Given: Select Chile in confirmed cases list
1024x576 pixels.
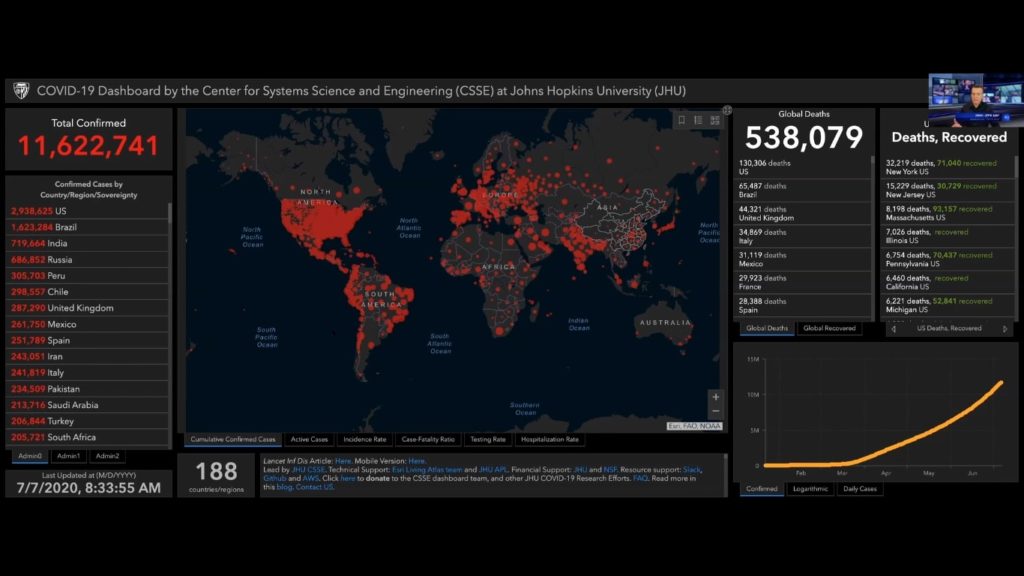Looking at the screenshot, I should (x=88, y=292).
